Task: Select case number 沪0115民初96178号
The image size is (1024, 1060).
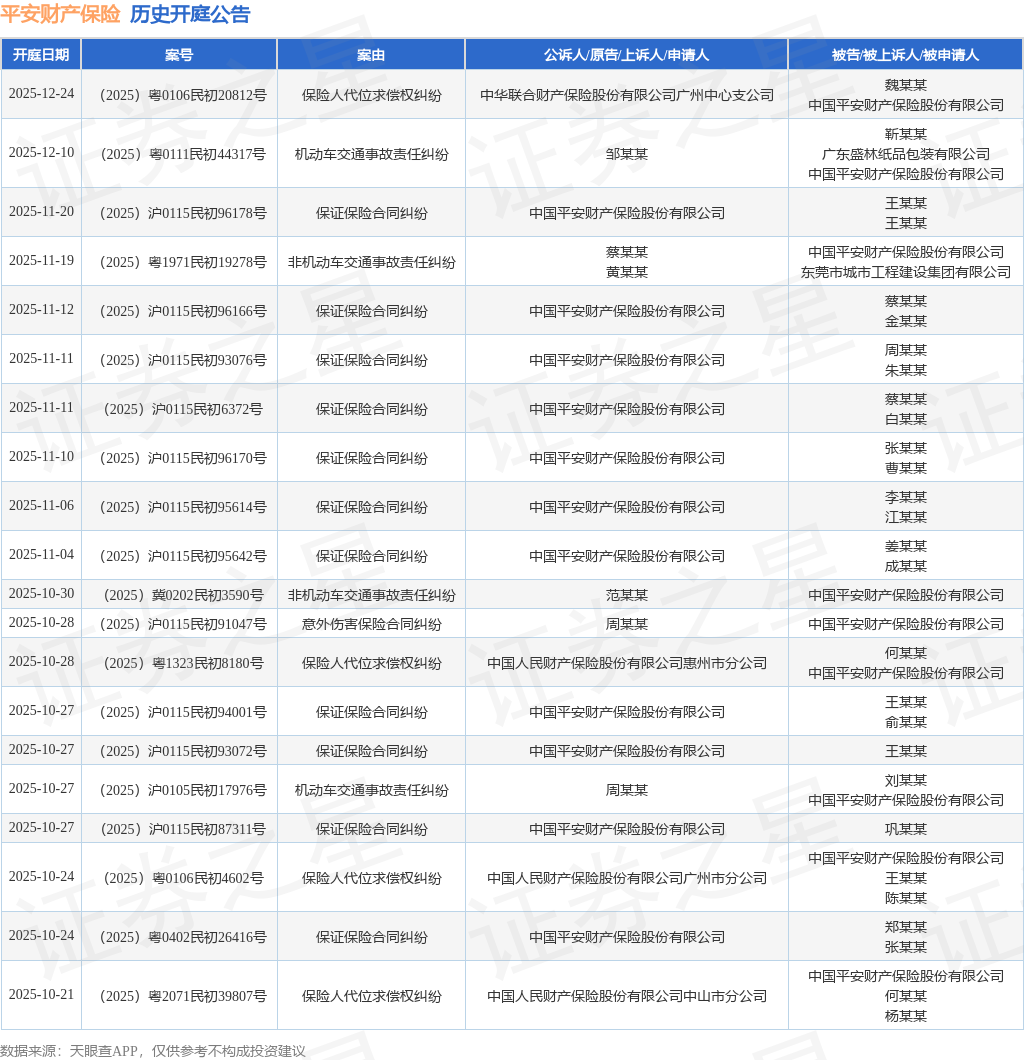Action: pyautogui.click(x=183, y=213)
